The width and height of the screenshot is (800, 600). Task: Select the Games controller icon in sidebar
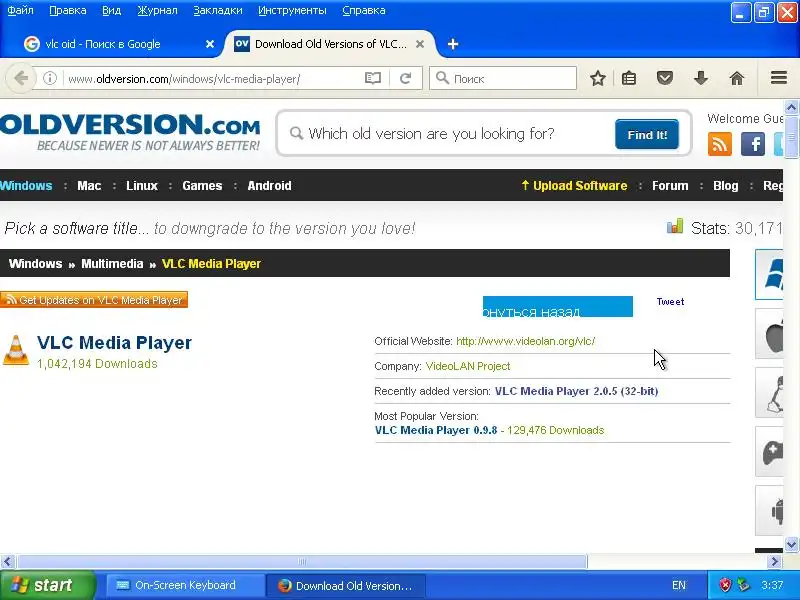769,452
